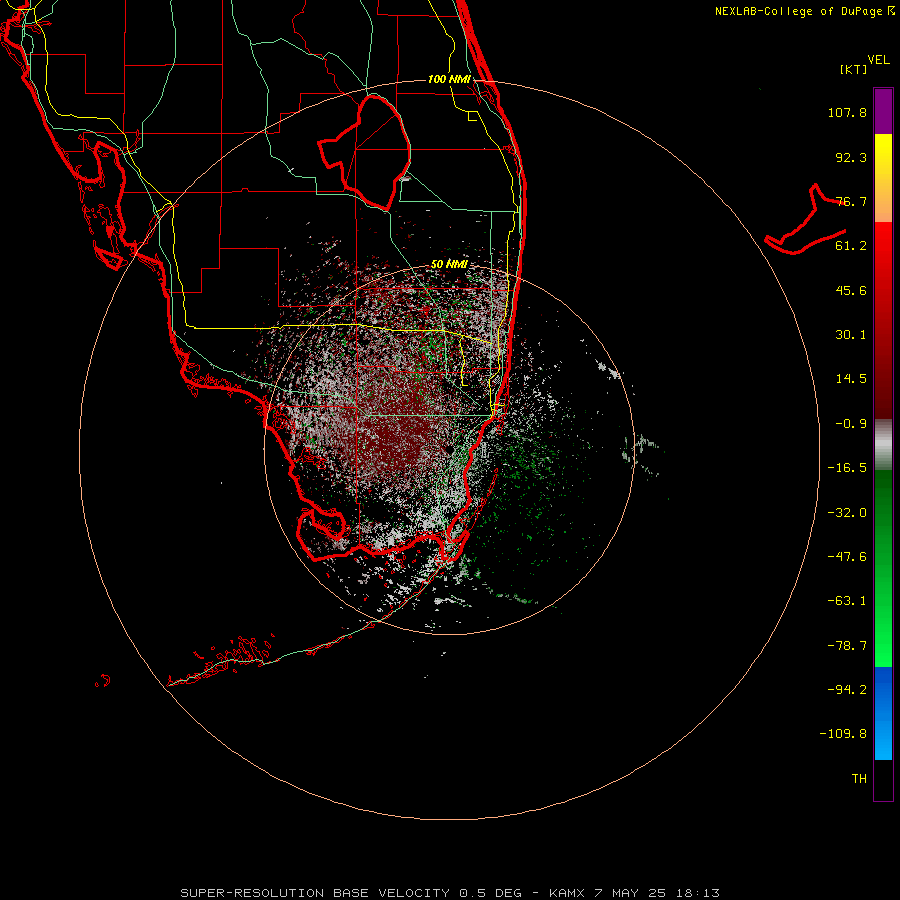
Task: Click the -47.6 velocity scale value
Action: (x=847, y=557)
